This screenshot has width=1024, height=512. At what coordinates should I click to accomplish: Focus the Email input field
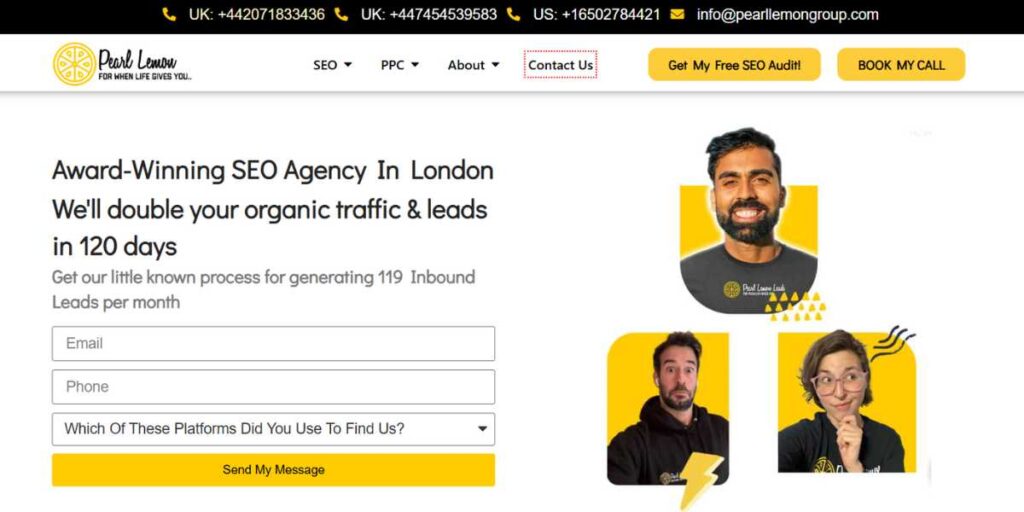(273, 344)
